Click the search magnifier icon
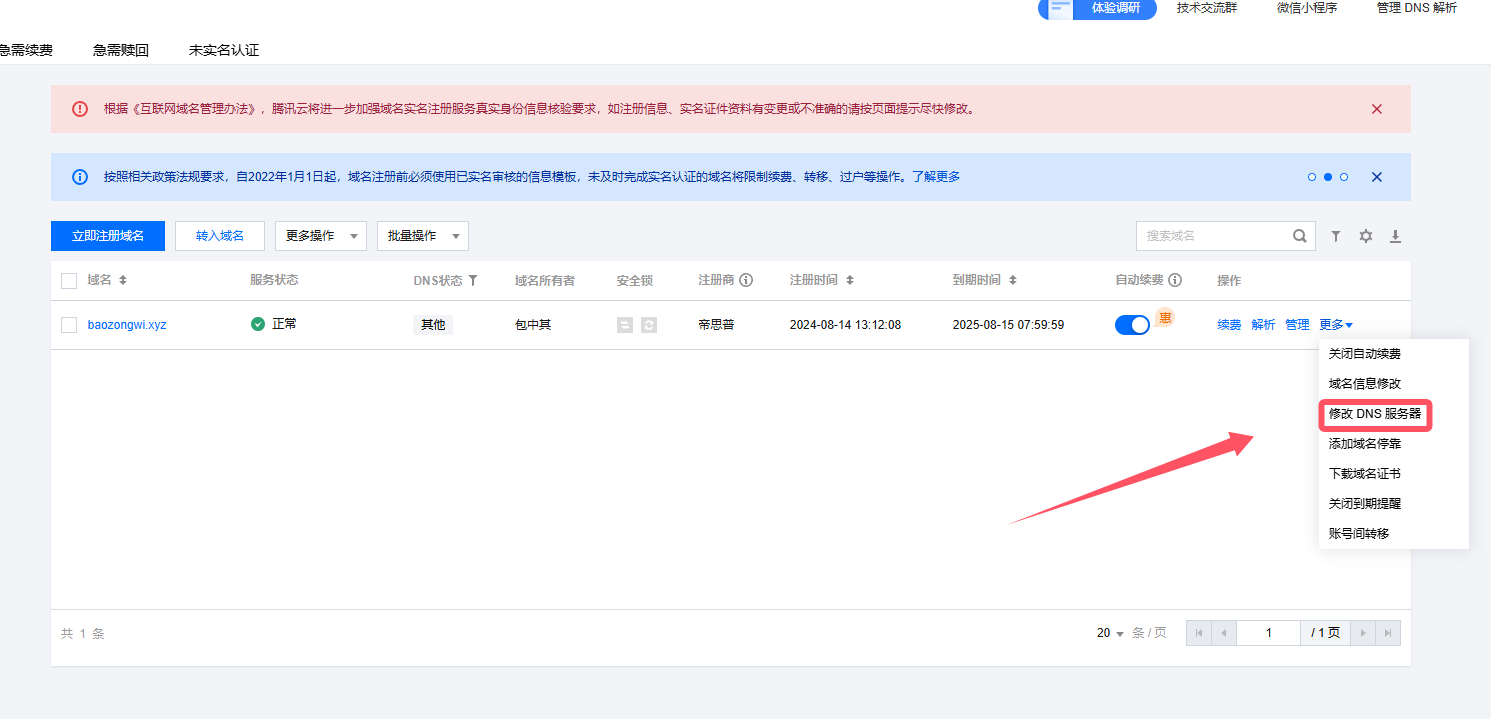1491x719 pixels. (1299, 236)
